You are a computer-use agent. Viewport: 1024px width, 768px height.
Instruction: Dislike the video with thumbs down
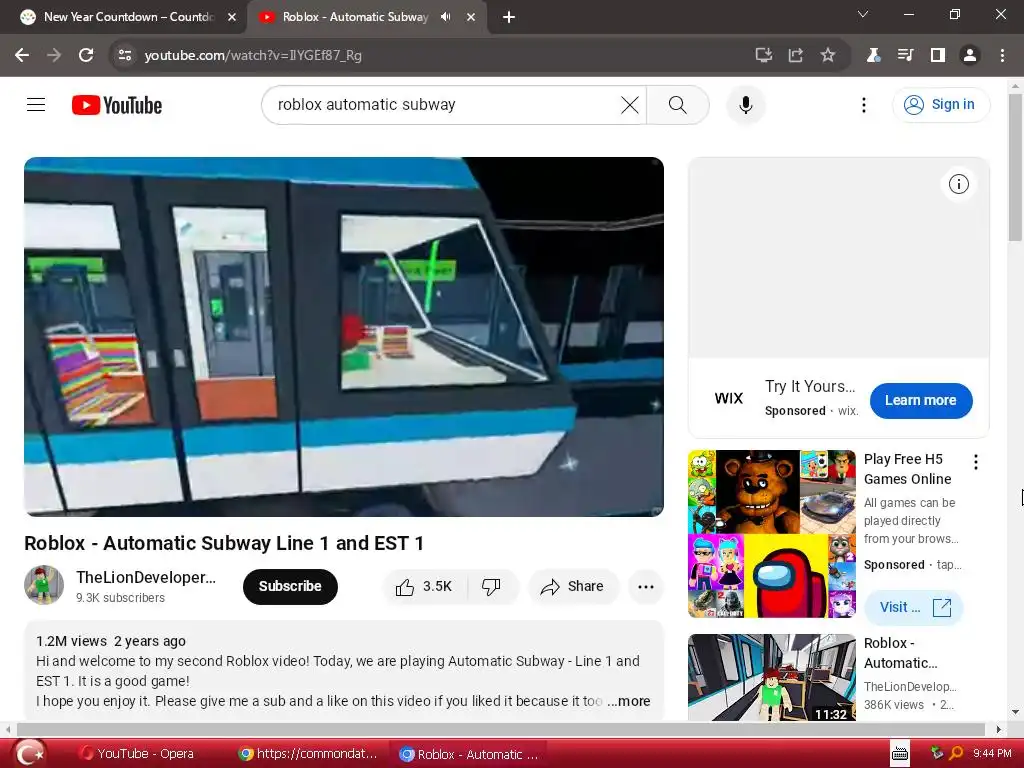[x=492, y=586]
